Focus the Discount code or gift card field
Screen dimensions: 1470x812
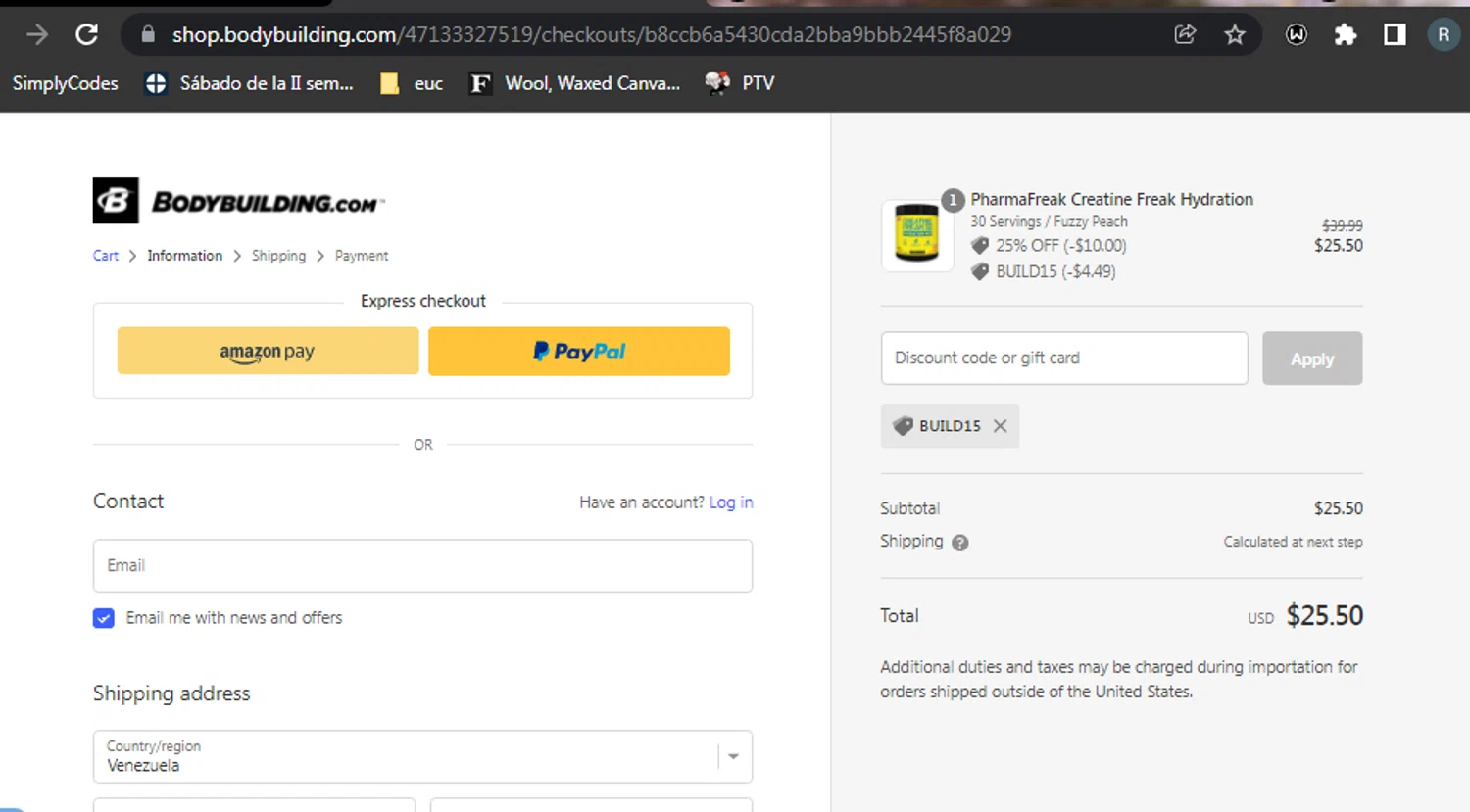(1064, 358)
